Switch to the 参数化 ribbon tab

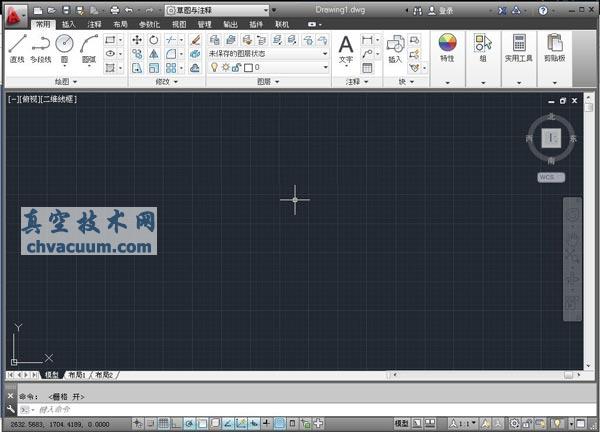(148, 23)
